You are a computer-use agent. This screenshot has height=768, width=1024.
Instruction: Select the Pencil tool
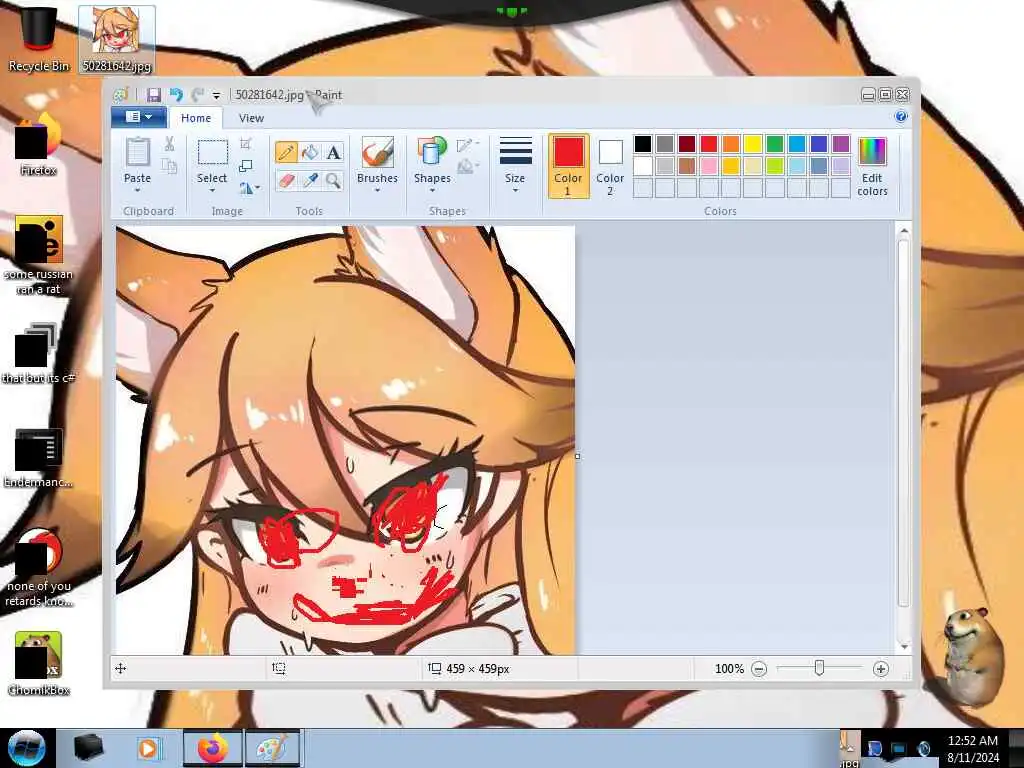point(286,152)
